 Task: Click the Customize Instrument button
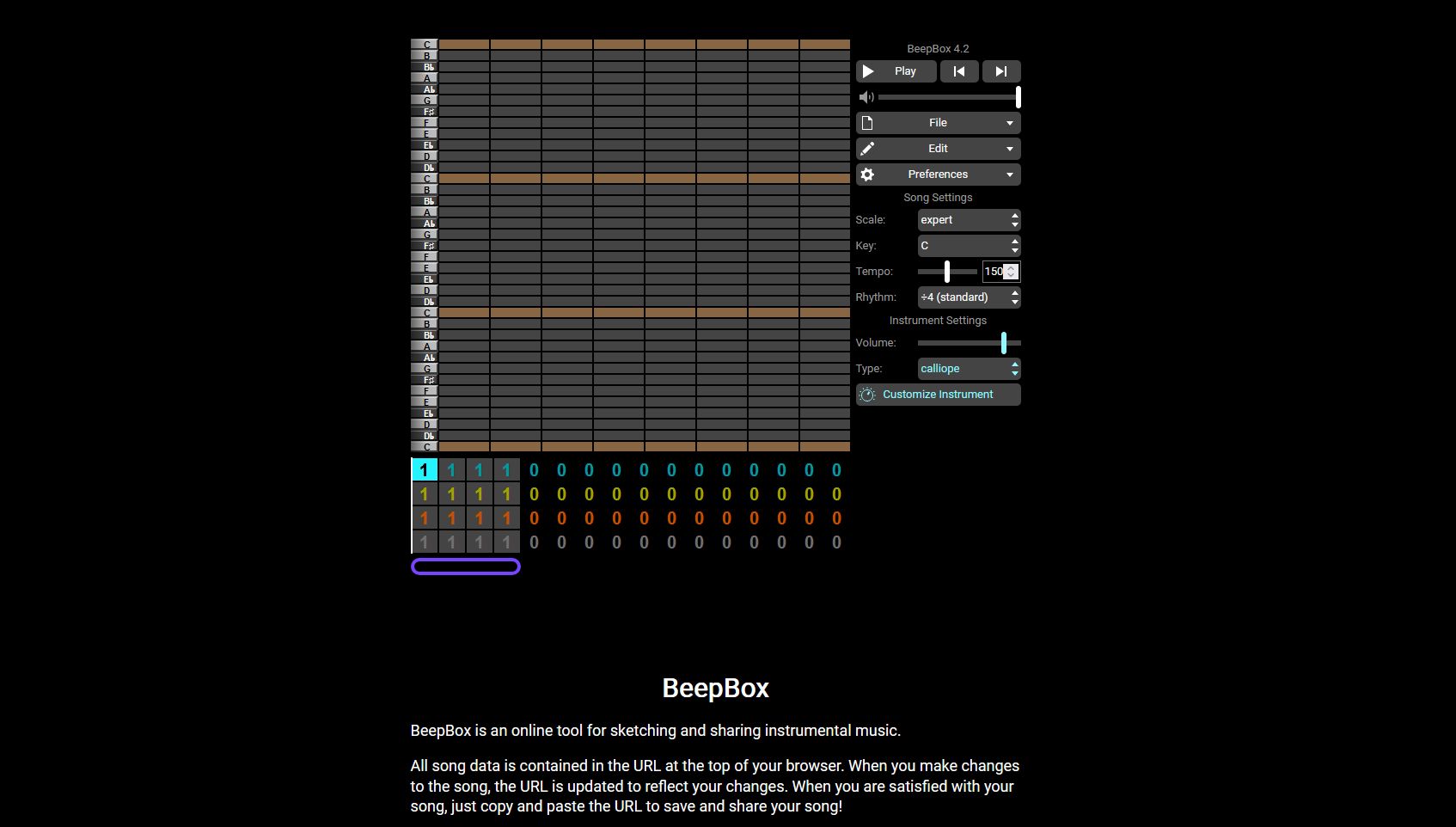[x=939, y=395]
